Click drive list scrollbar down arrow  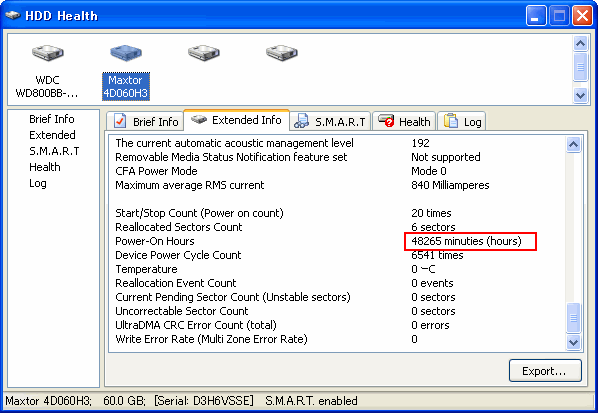point(580,95)
